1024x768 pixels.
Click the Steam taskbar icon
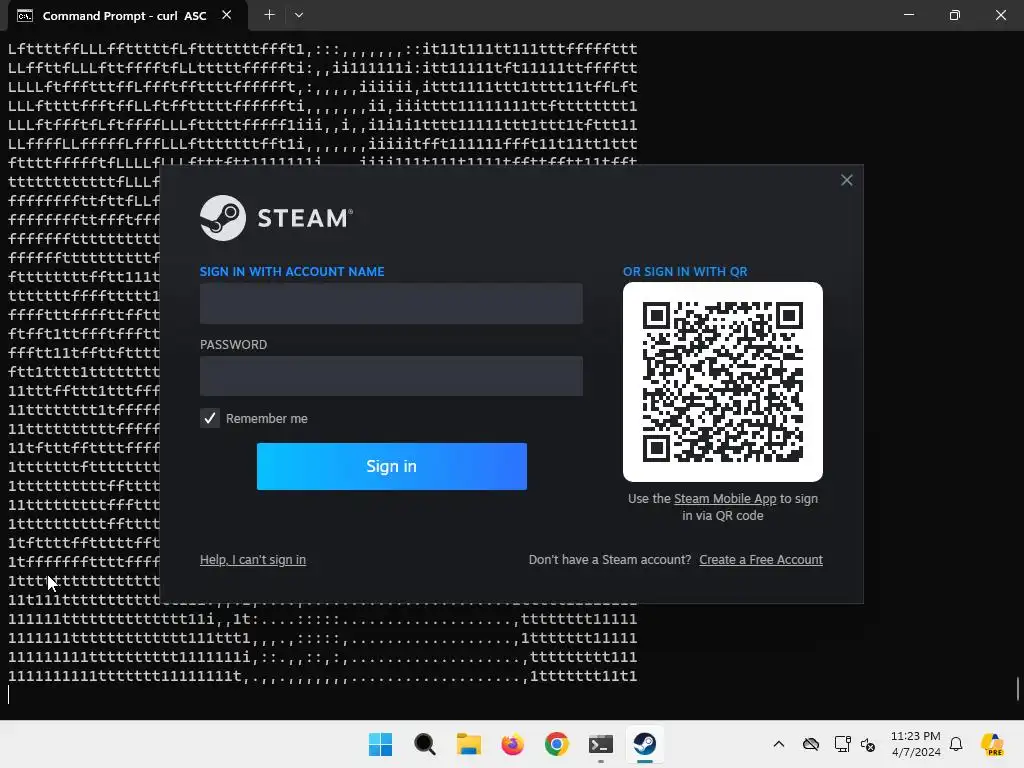pyautogui.click(x=645, y=744)
